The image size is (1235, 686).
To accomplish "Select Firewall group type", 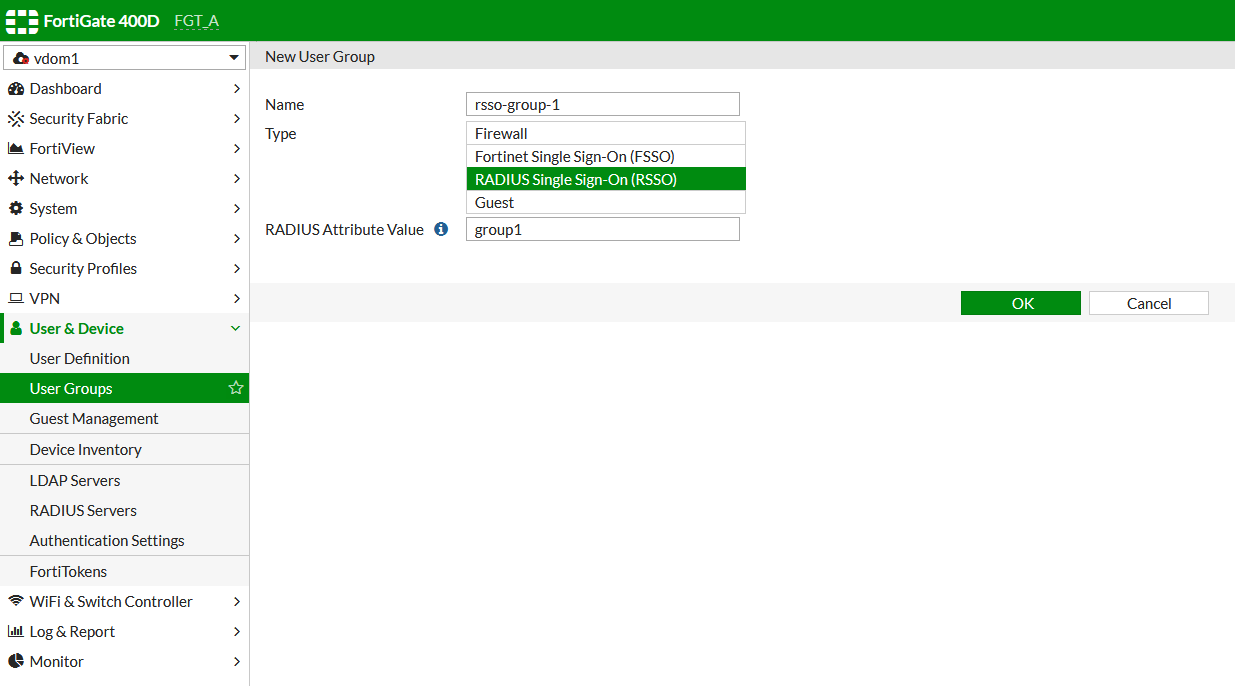I will (x=606, y=133).
